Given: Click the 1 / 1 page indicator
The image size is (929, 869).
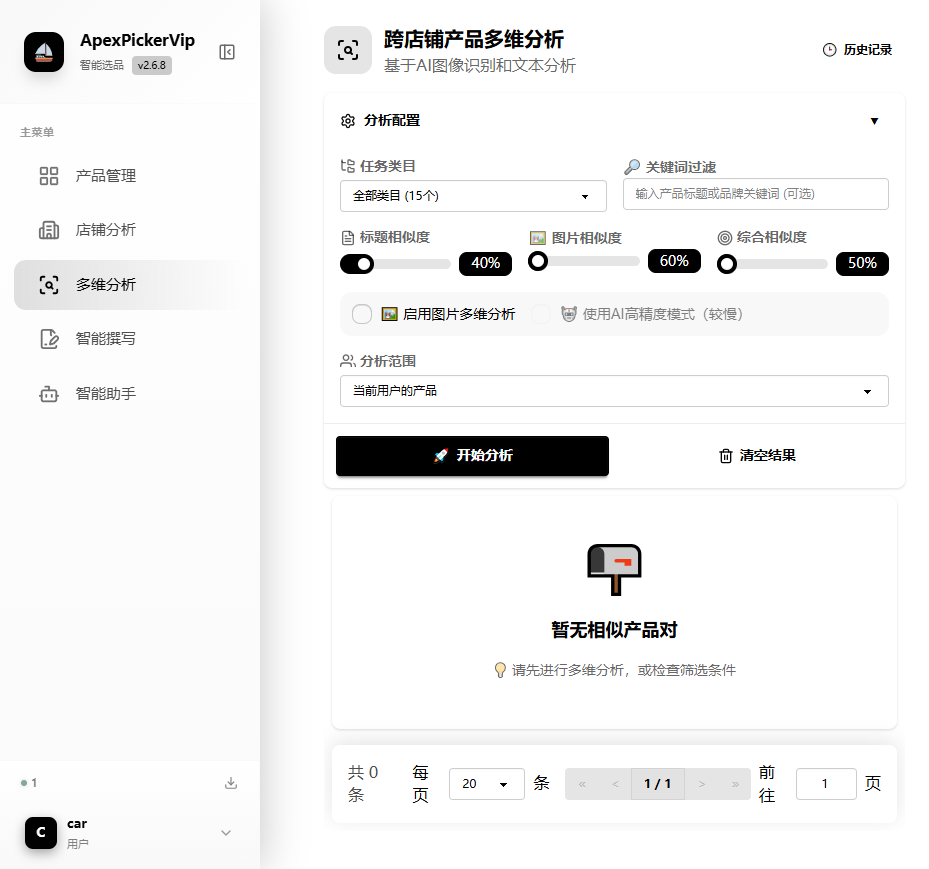Looking at the screenshot, I should pos(658,784).
